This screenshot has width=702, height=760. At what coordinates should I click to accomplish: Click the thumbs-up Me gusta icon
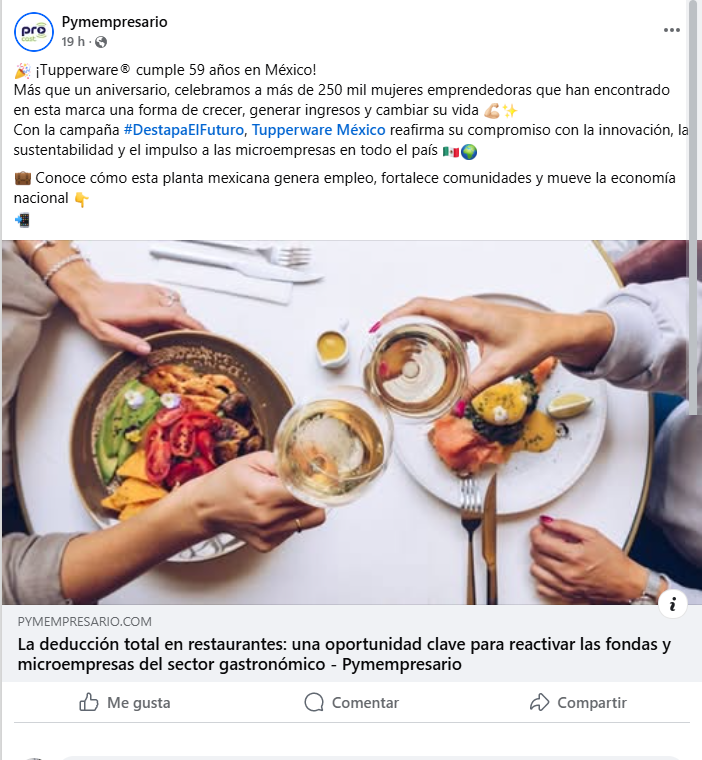click(89, 702)
